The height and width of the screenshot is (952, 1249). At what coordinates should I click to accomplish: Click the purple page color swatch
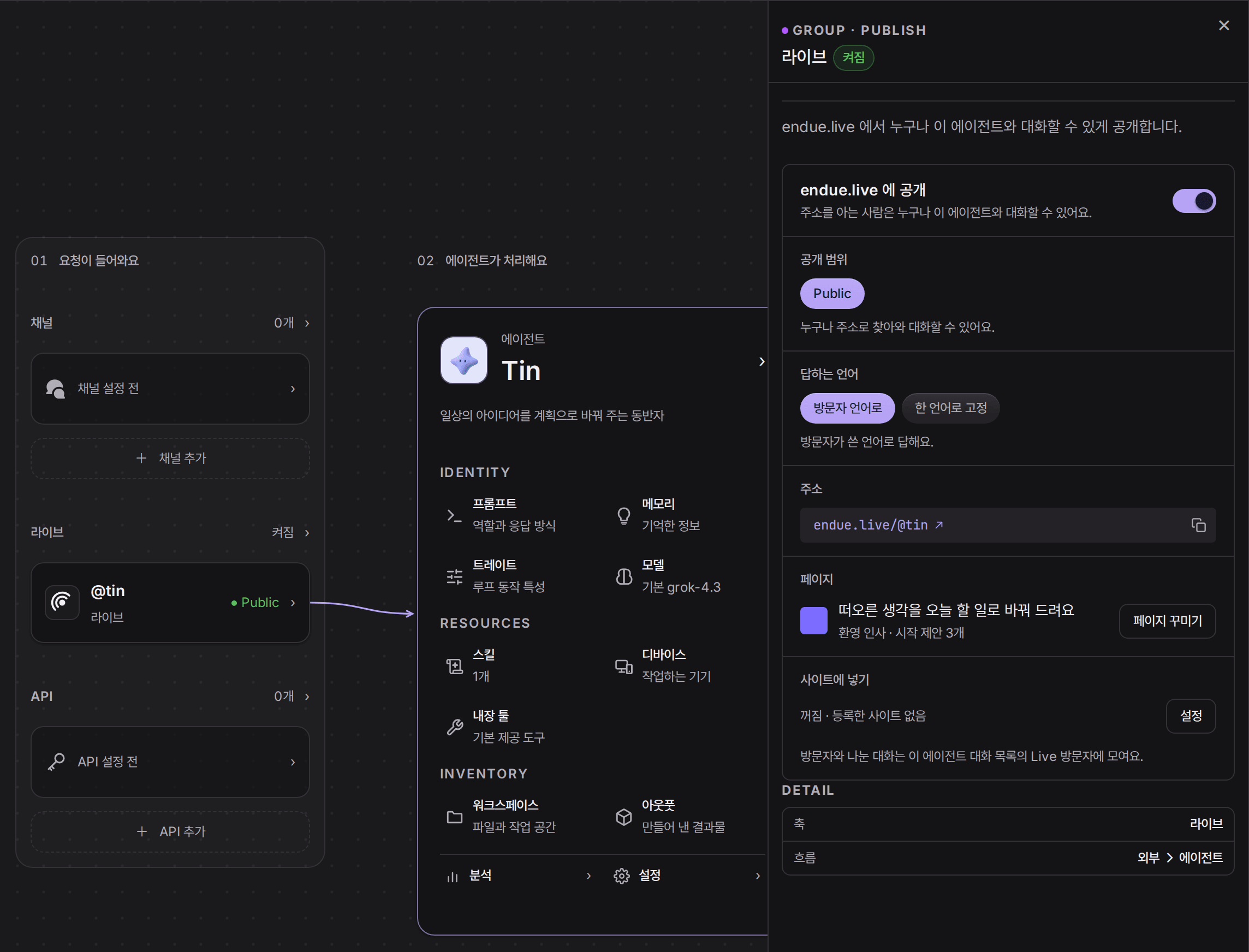pos(813,621)
